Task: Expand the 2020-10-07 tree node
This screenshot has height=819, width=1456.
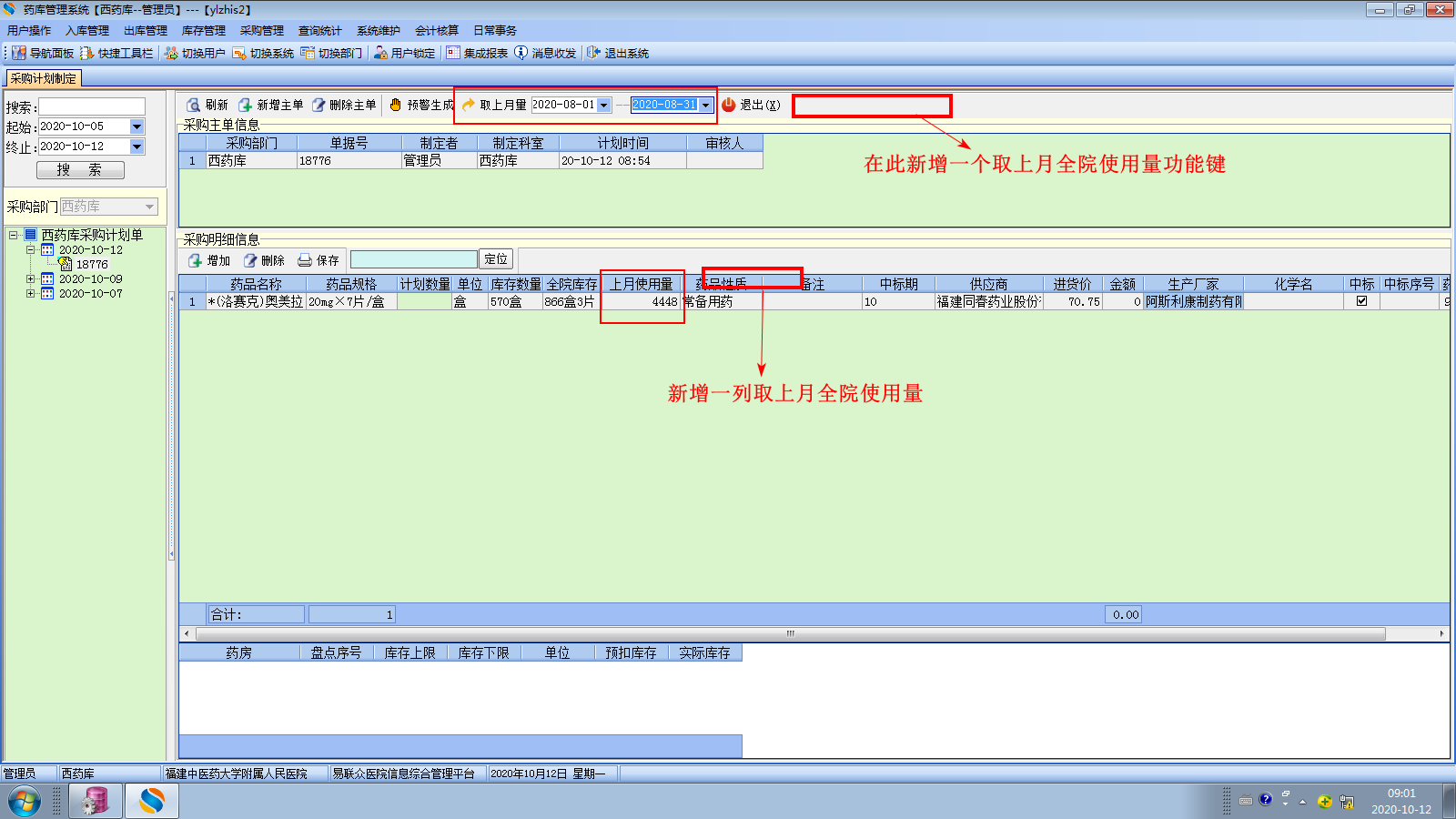Action: 30,293
